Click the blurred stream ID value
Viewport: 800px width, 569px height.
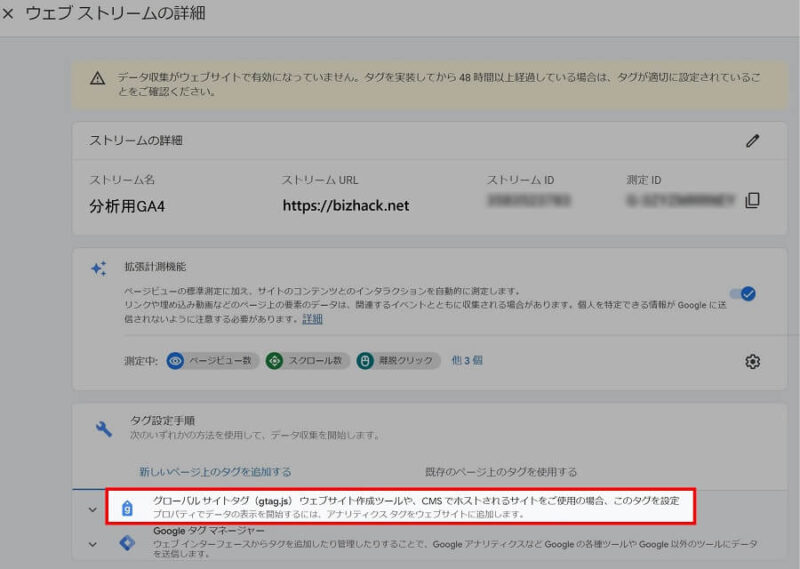[x=529, y=200]
